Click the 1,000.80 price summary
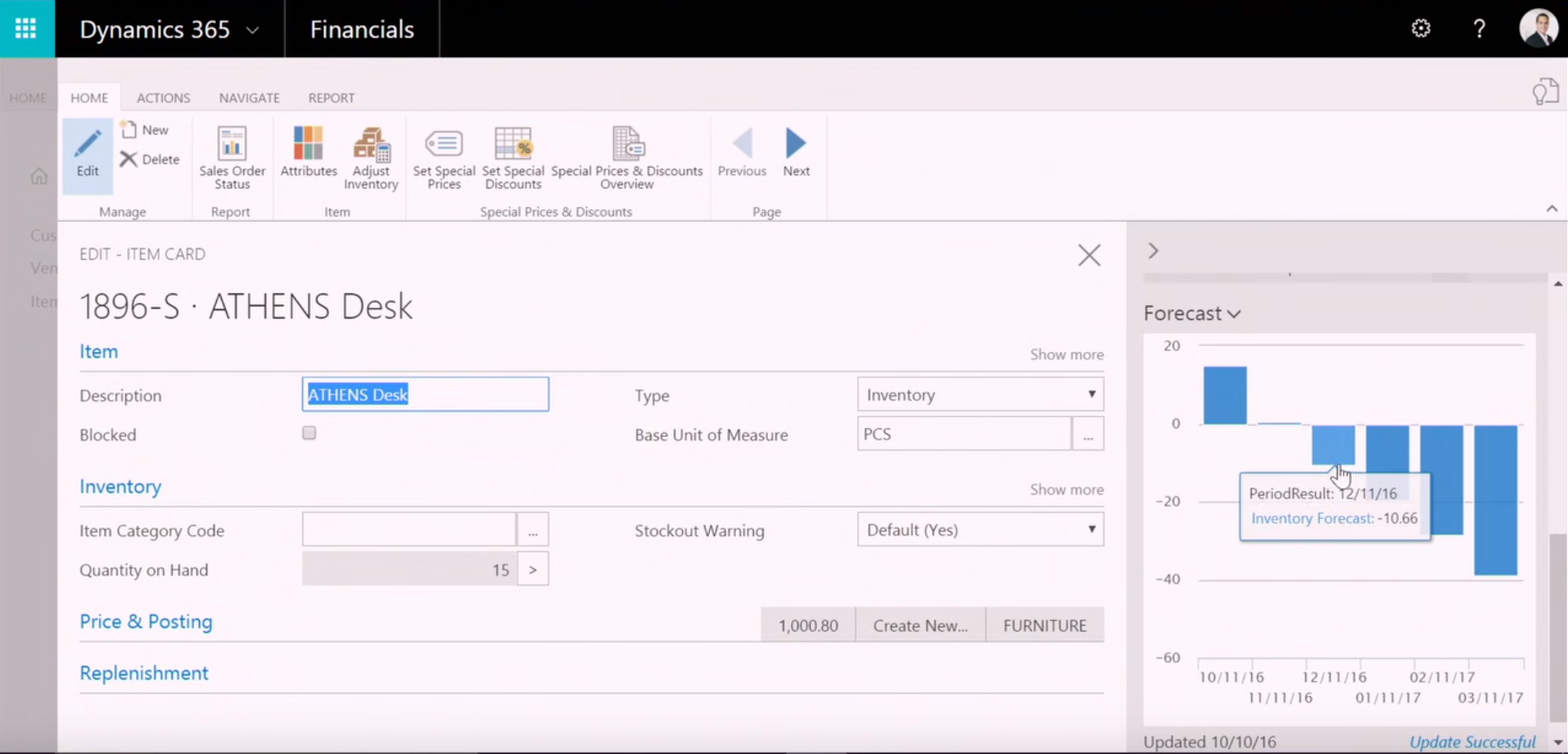Viewport: 1568px width, 754px height. (808, 625)
